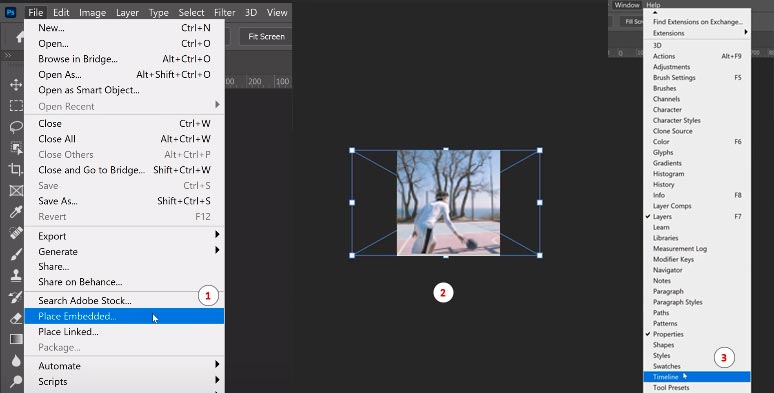The image size is (774, 393).
Task: Select the Gradient tool
Action: coord(16,339)
